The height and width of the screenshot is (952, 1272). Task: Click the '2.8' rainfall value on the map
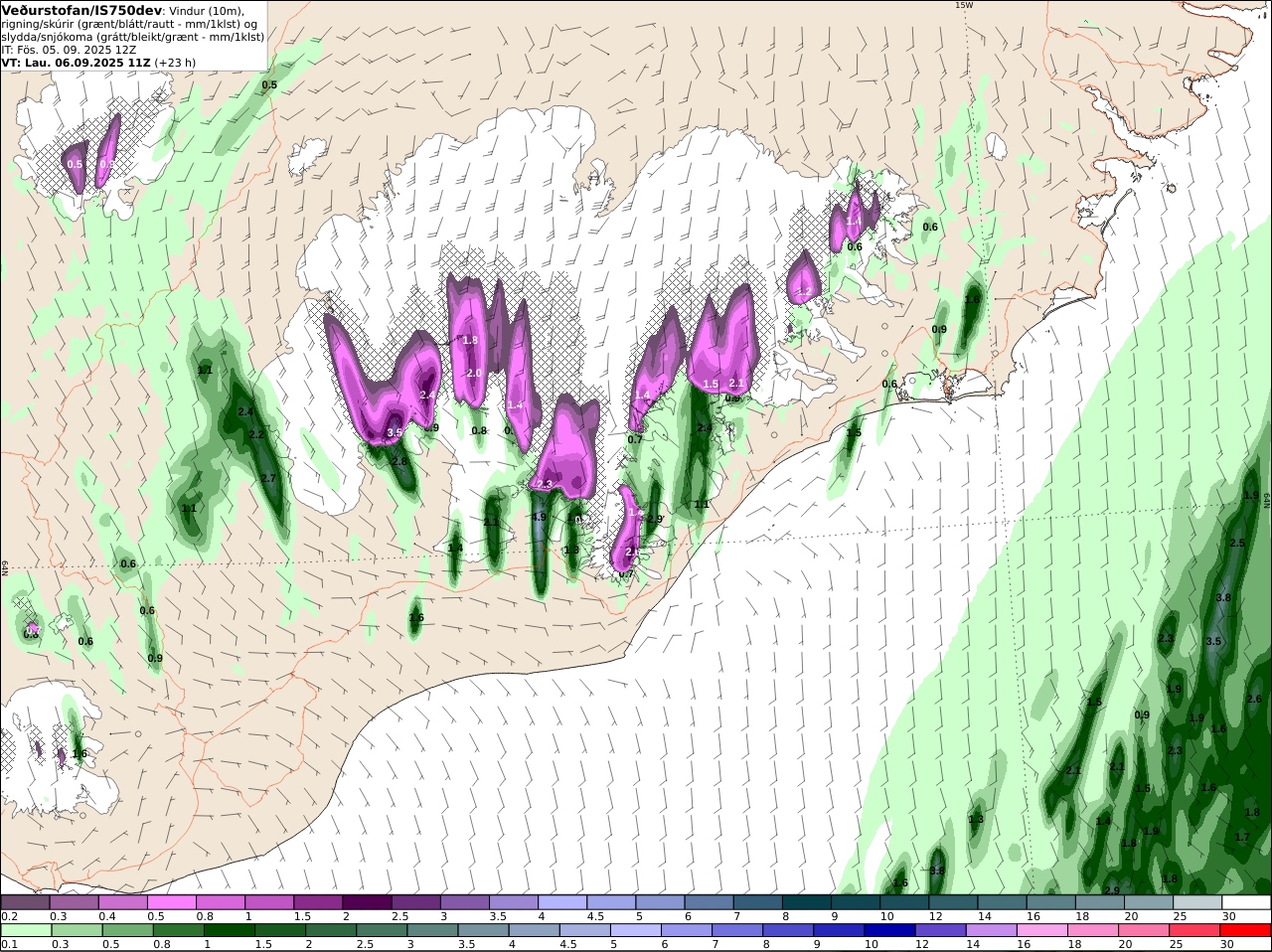pyautogui.click(x=399, y=461)
